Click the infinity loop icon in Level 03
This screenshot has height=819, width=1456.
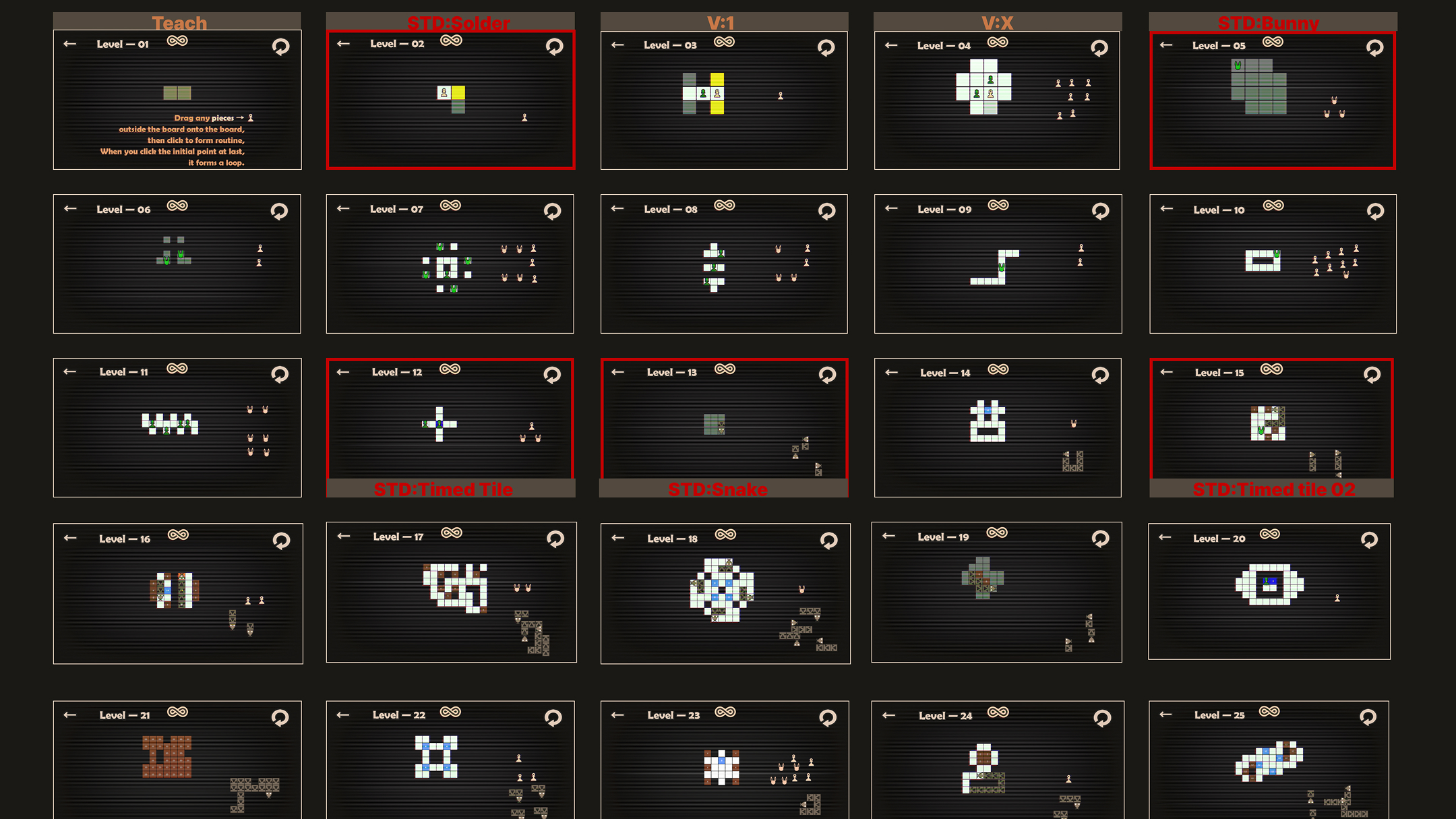724,42
